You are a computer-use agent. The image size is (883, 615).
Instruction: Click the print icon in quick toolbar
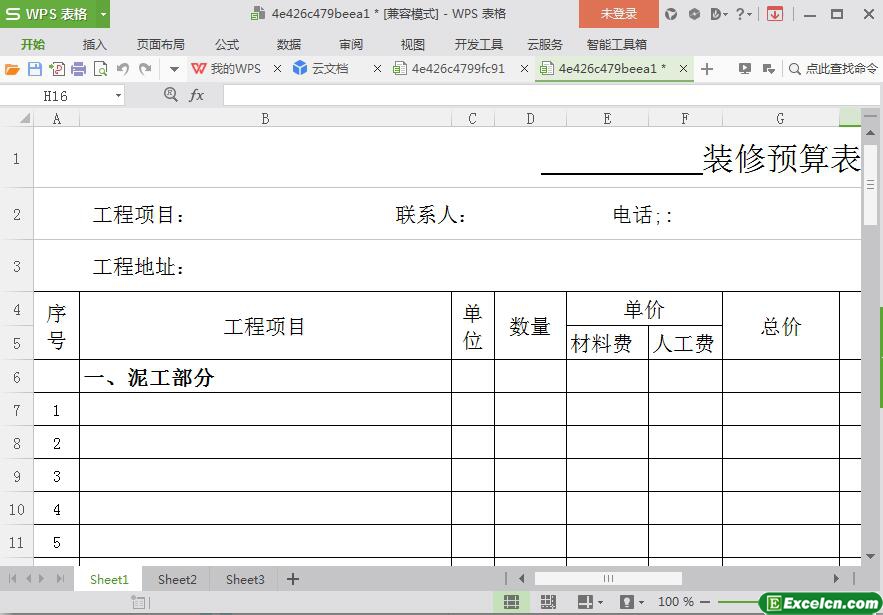pyautogui.click(x=78, y=69)
